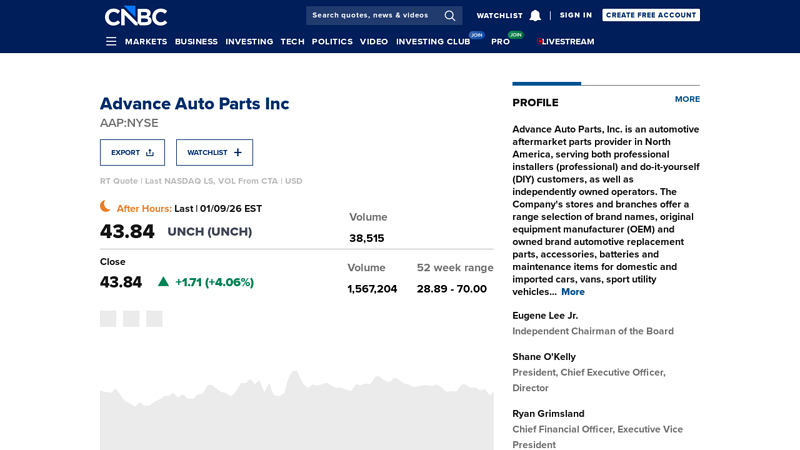
Task: Click MORE link in Profile header
Action: pos(687,99)
